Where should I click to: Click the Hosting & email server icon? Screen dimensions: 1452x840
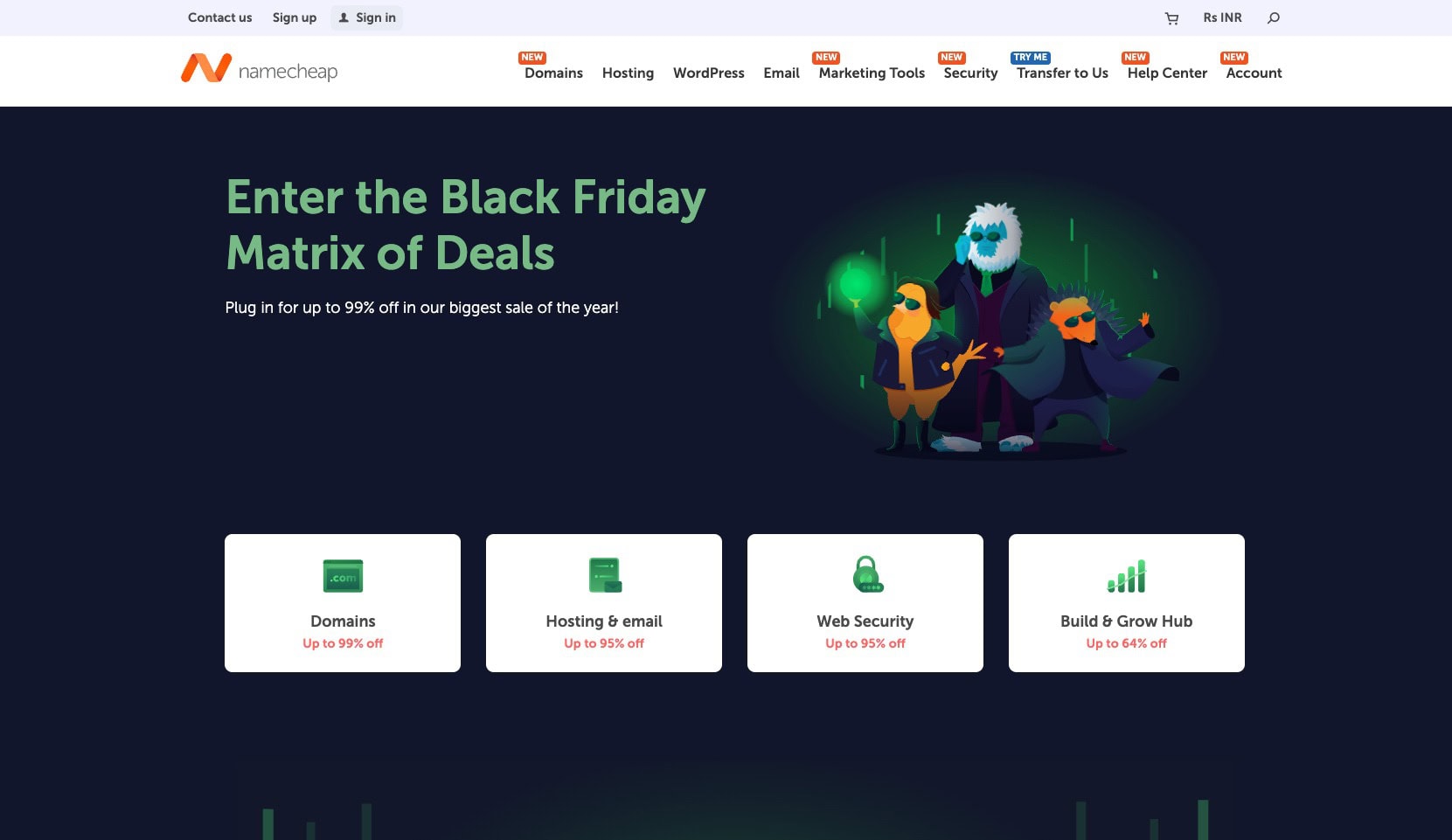tap(605, 575)
